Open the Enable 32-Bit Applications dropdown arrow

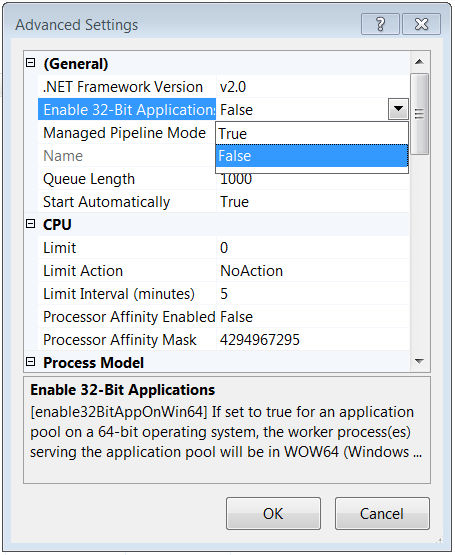click(398, 109)
